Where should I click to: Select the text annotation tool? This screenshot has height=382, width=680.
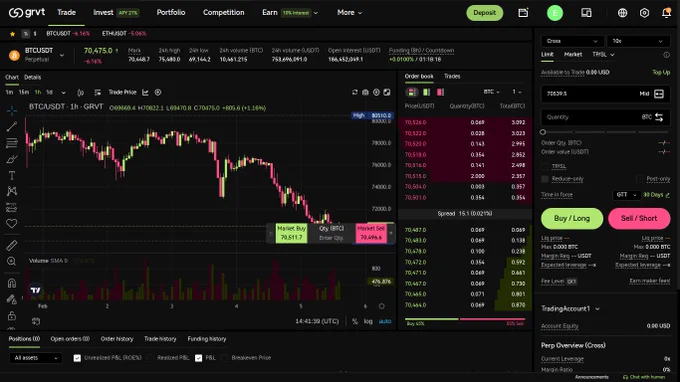12,175
